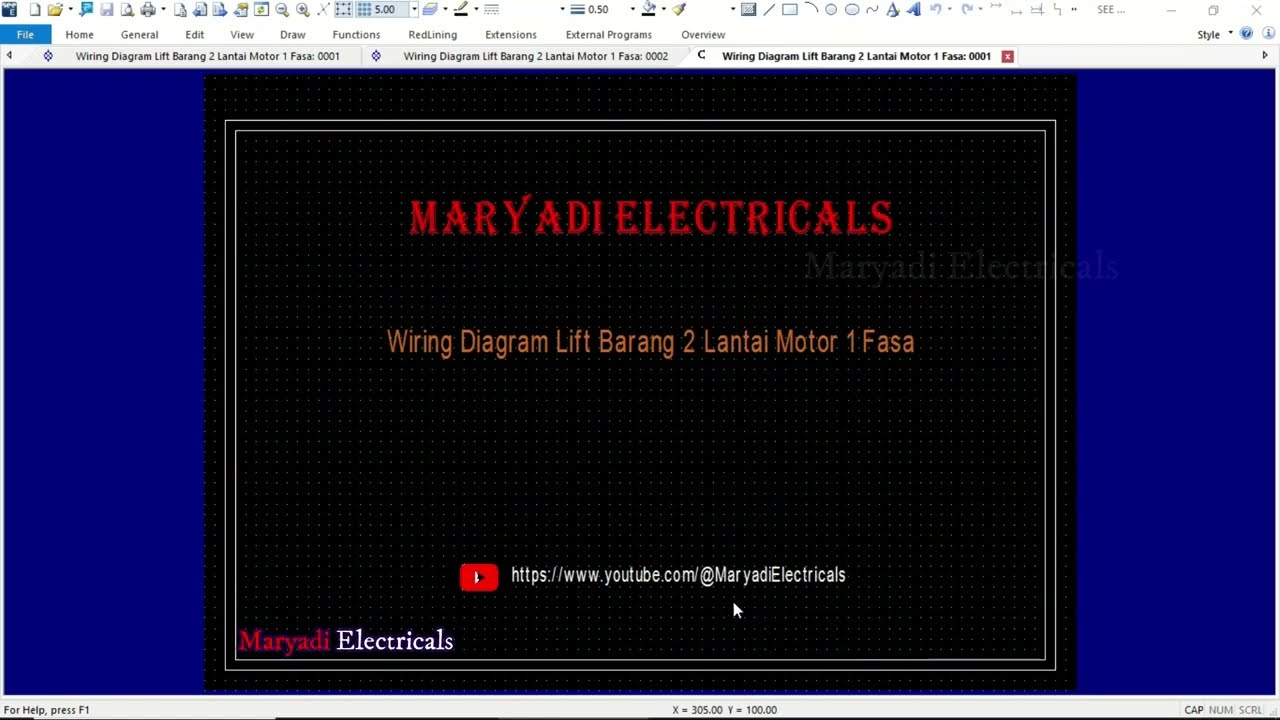Open print preview magnifier page icon
Screen dimensions: 1280x720
(127, 9)
